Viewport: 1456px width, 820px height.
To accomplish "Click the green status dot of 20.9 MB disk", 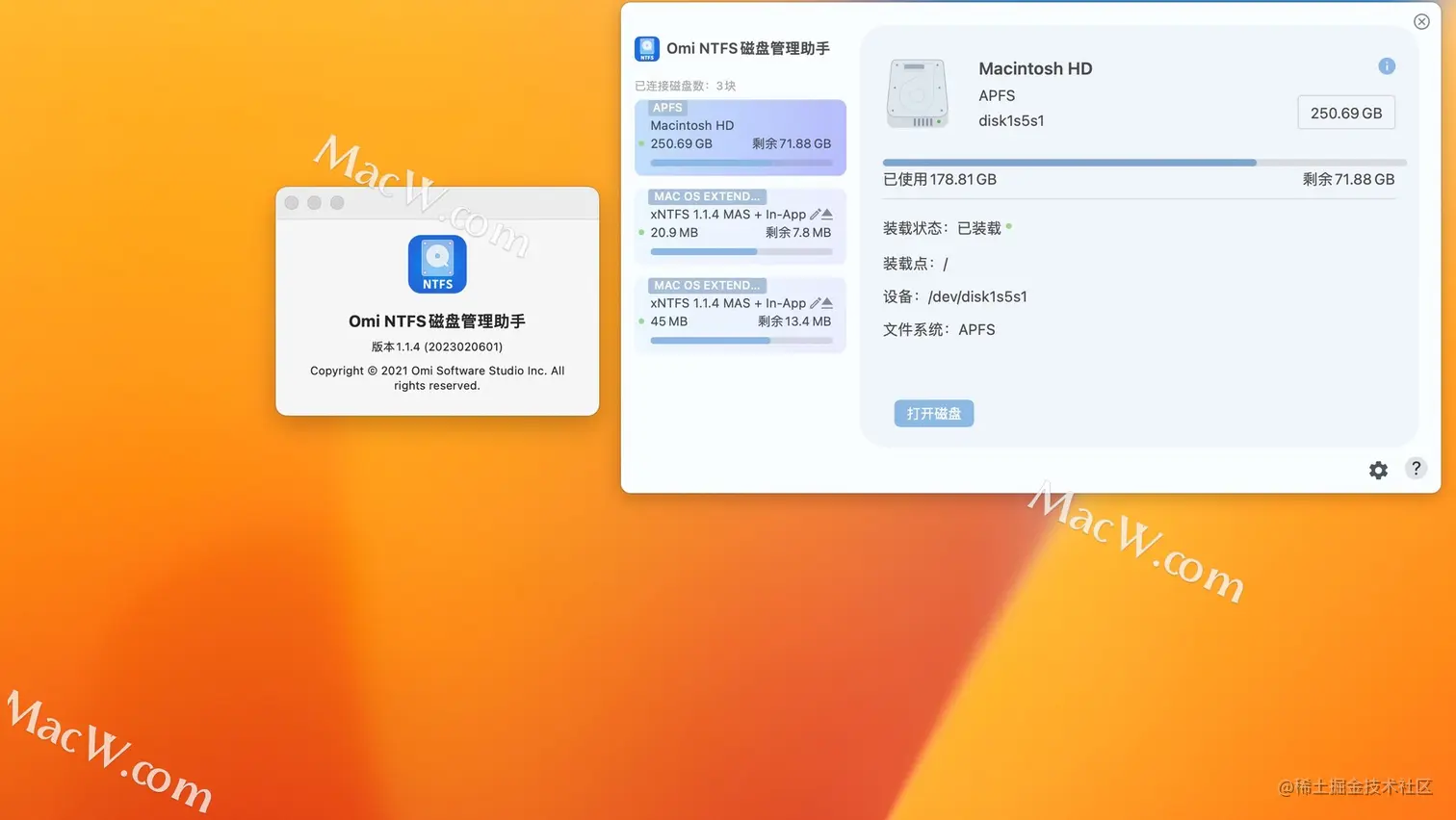I will 641,232.
